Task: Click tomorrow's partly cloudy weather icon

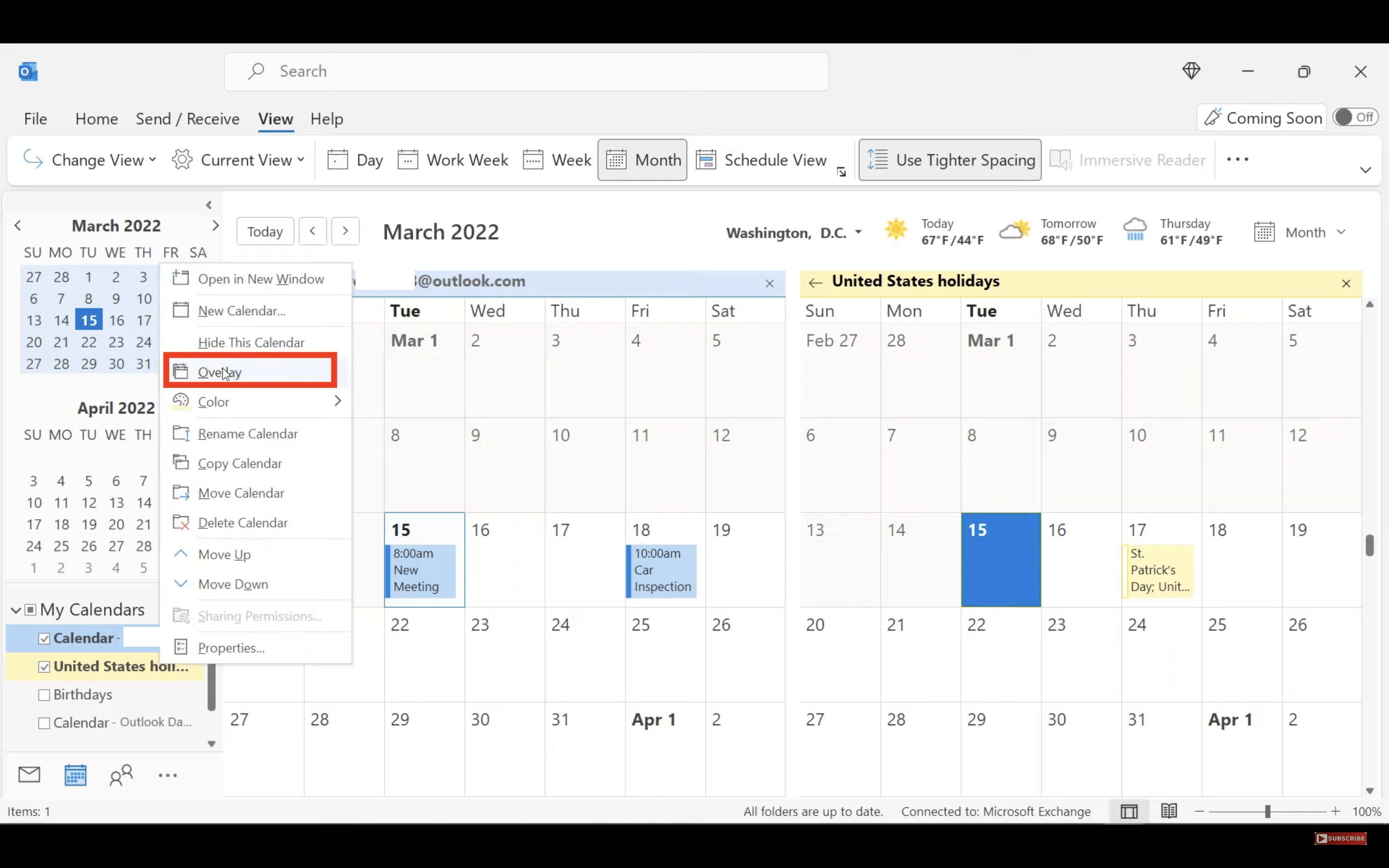Action: click(1015, 229)
